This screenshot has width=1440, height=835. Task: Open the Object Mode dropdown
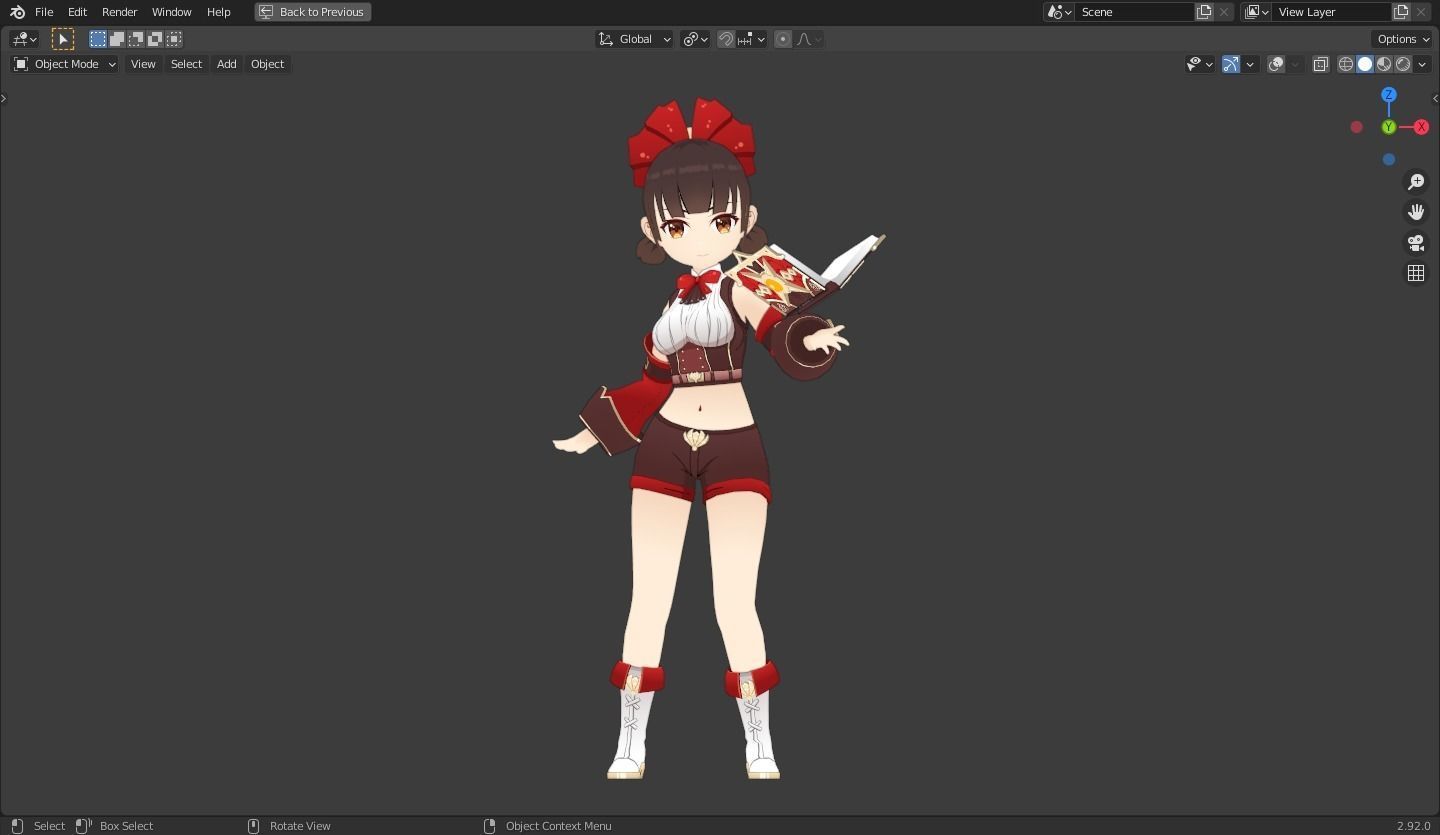point(65,64)
